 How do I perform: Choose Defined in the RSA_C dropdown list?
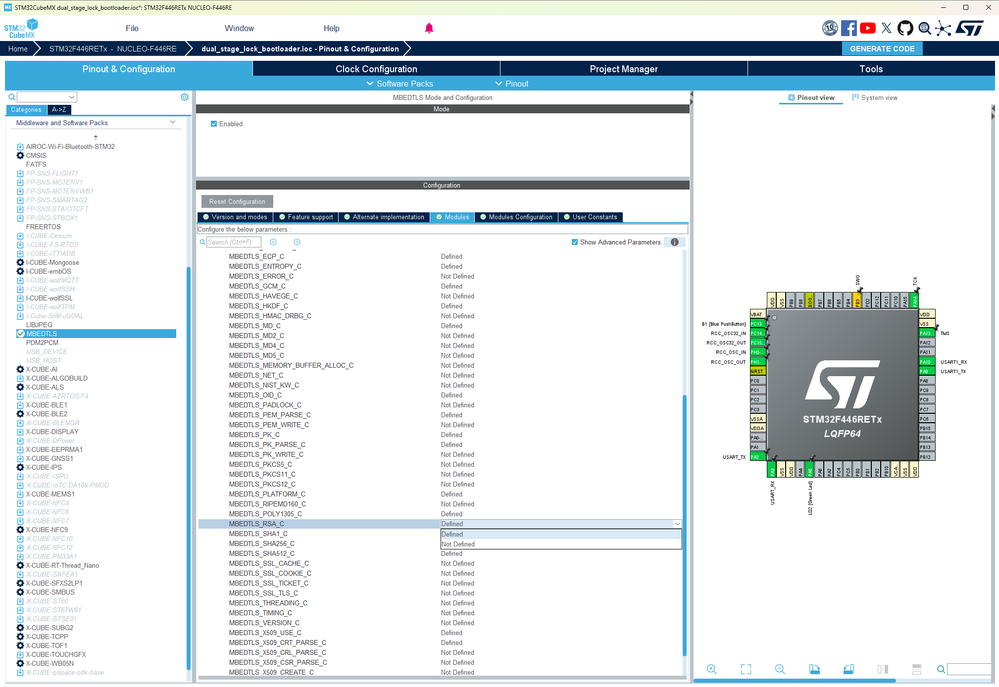pyautogui.click(x=561, y=534)
